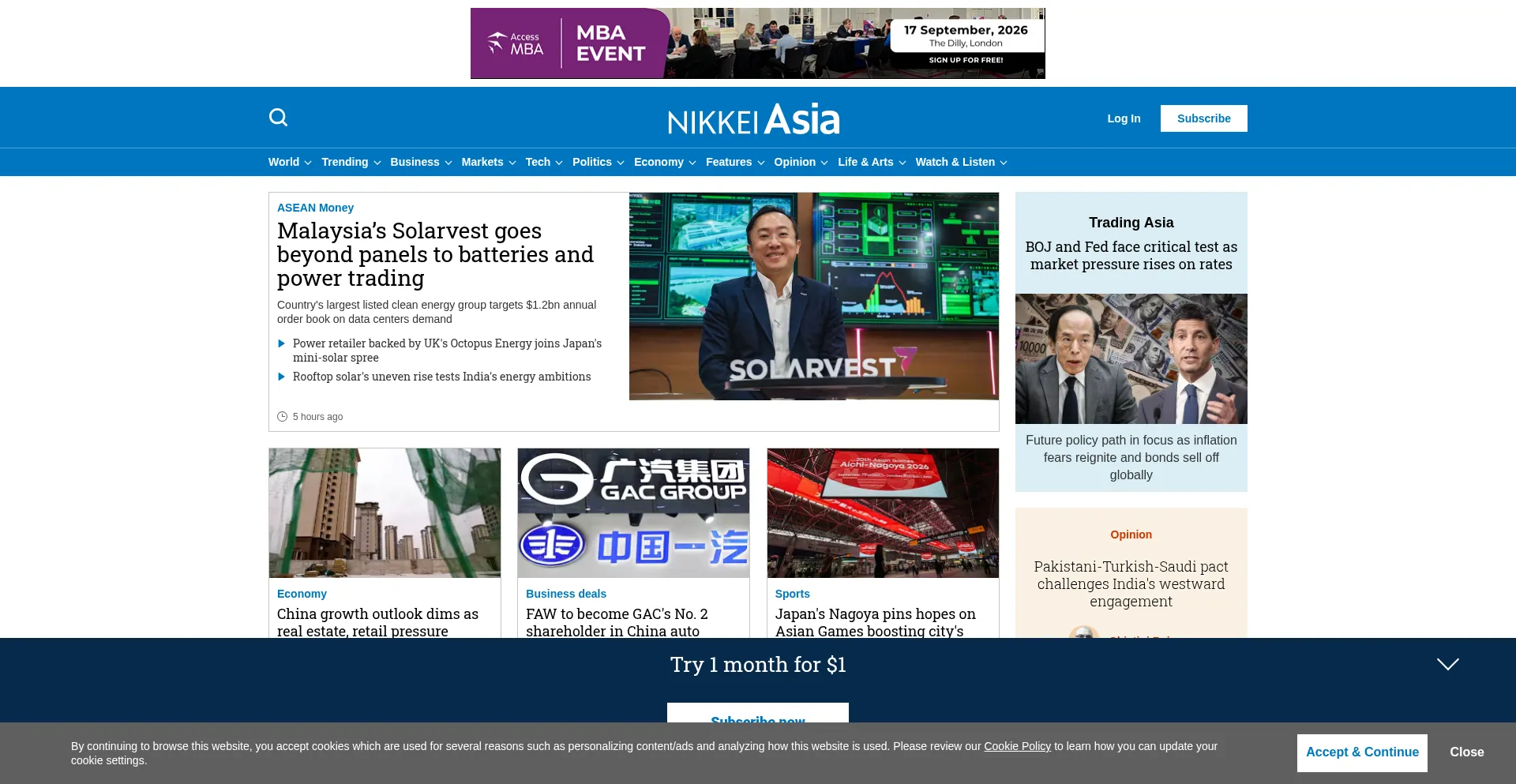Open the Aichi-Nagoya 2026 station thumbnail
Viewport: 1516px width, 784px height.
pos(883,513)
